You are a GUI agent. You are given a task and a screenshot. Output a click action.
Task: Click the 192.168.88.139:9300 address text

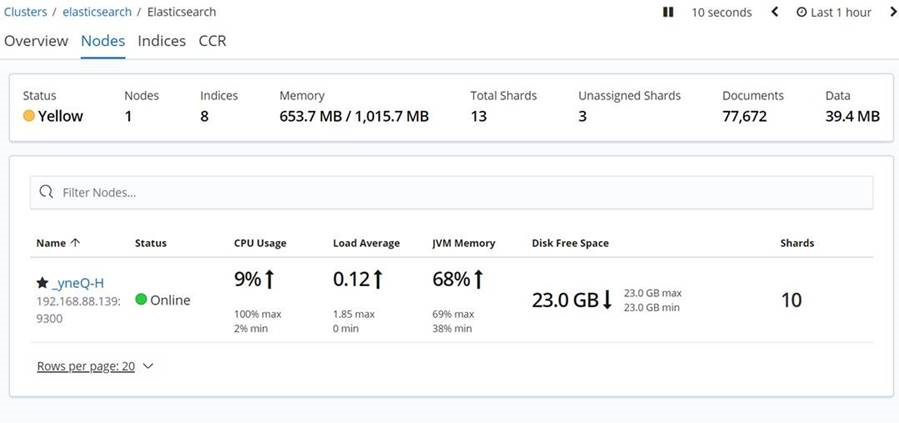tap(79, 310)
